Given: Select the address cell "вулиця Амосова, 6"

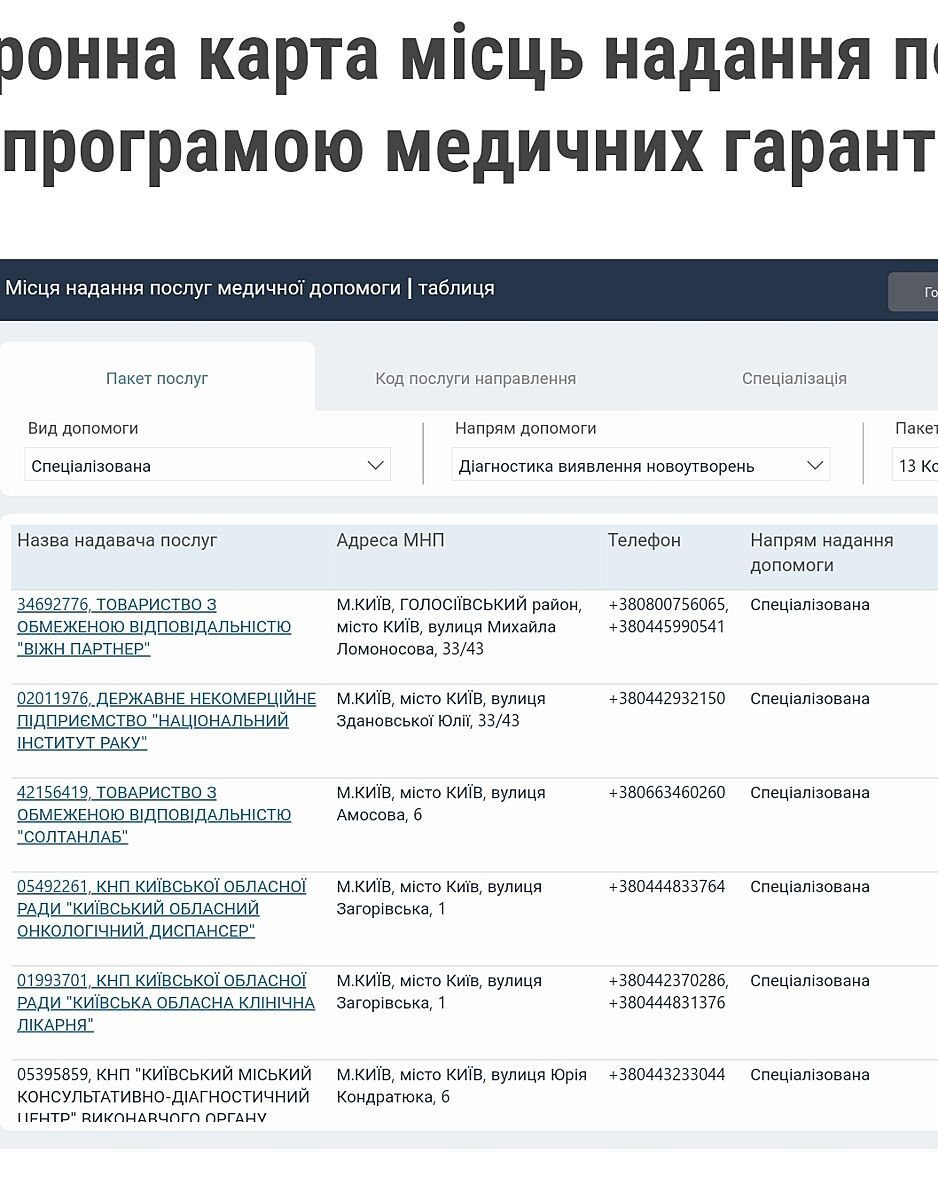Looking at the screenshot, I should (440, 804).
